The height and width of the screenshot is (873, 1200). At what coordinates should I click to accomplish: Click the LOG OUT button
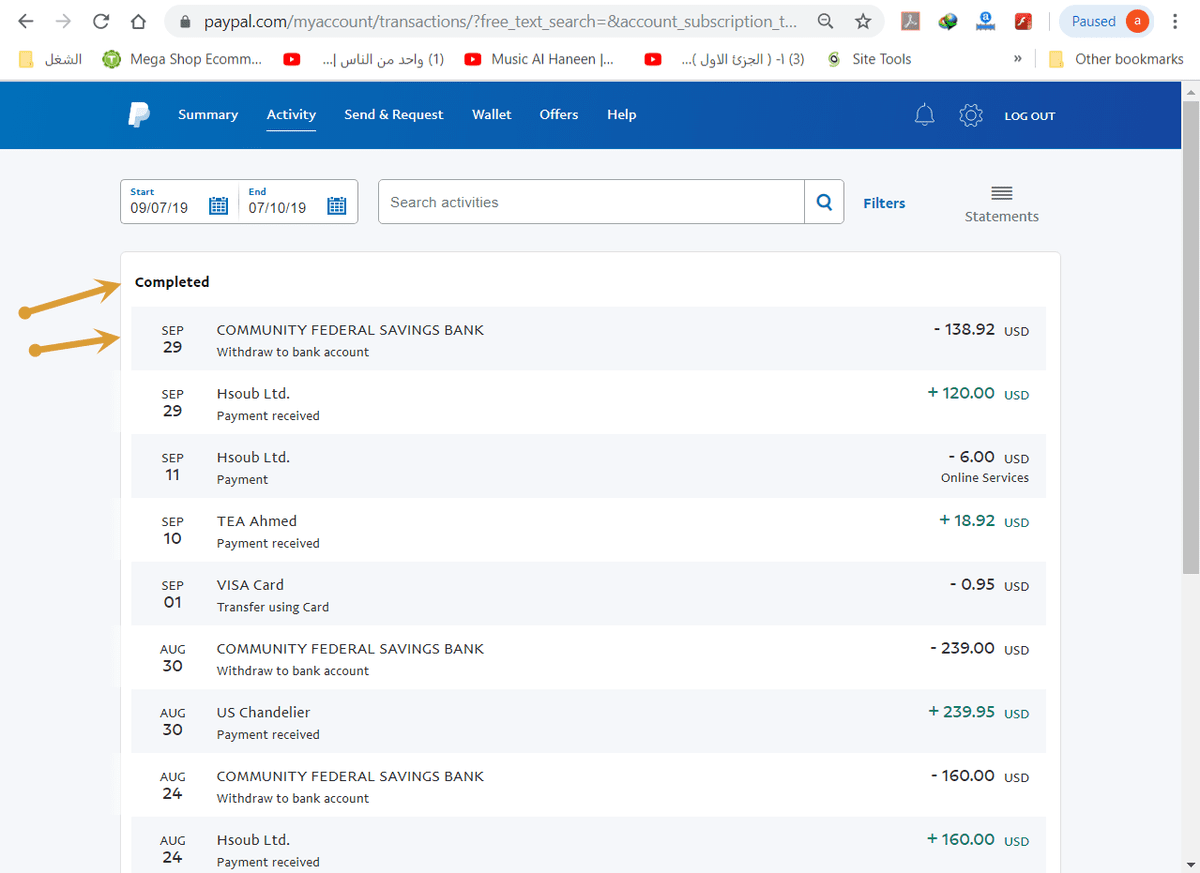click(1029, 116)
